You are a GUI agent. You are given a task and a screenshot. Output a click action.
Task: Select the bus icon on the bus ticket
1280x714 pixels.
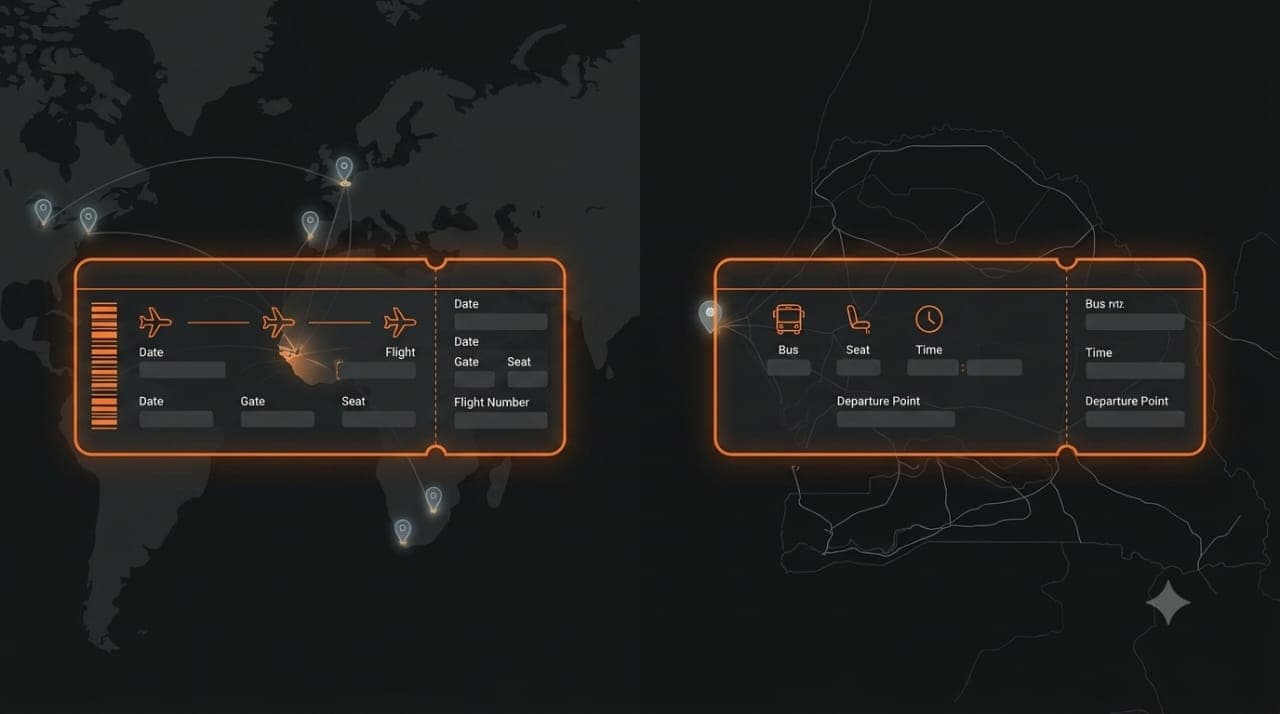(x=788, y=320)
